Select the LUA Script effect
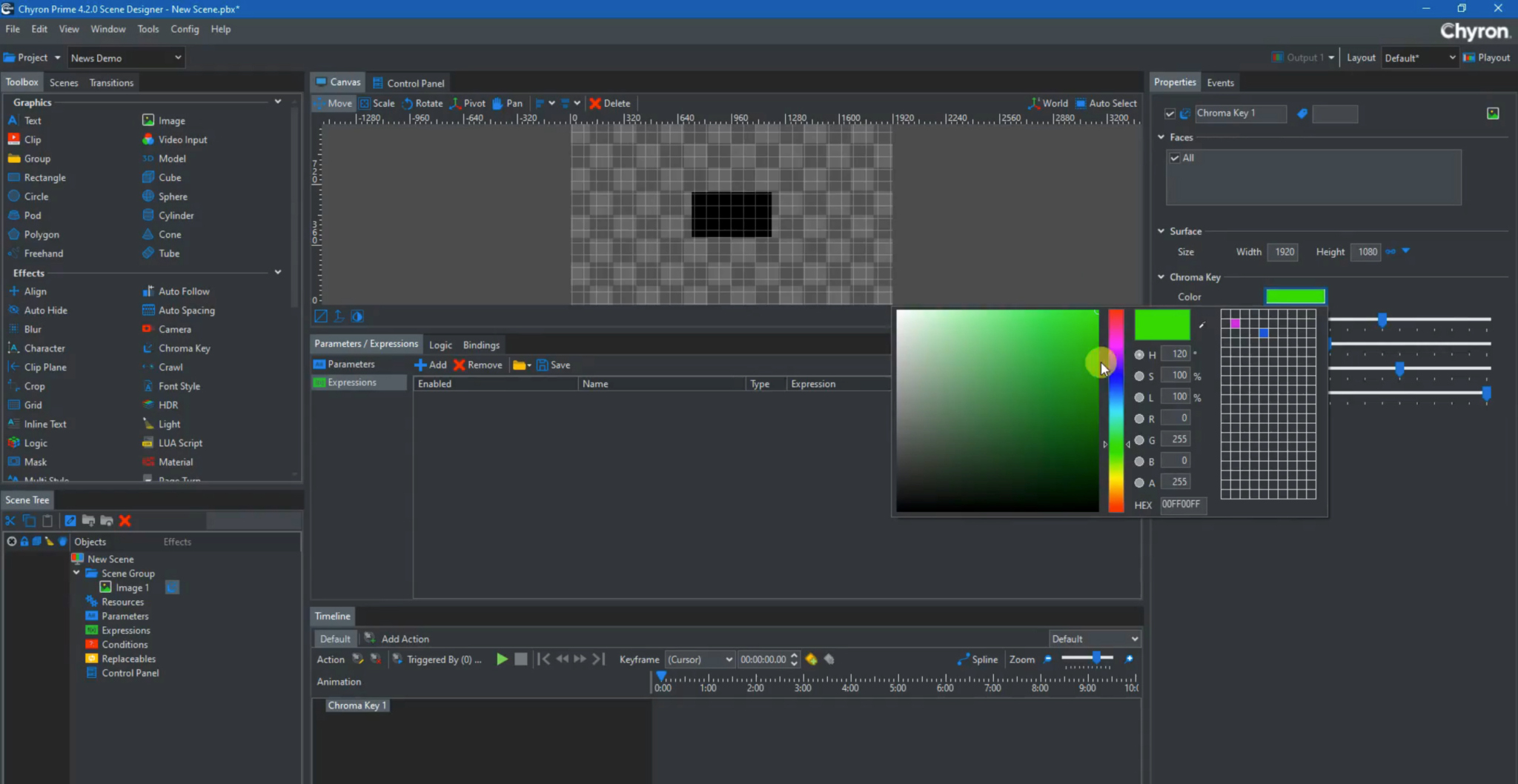 pyautogui.click(x=179, y=442)
